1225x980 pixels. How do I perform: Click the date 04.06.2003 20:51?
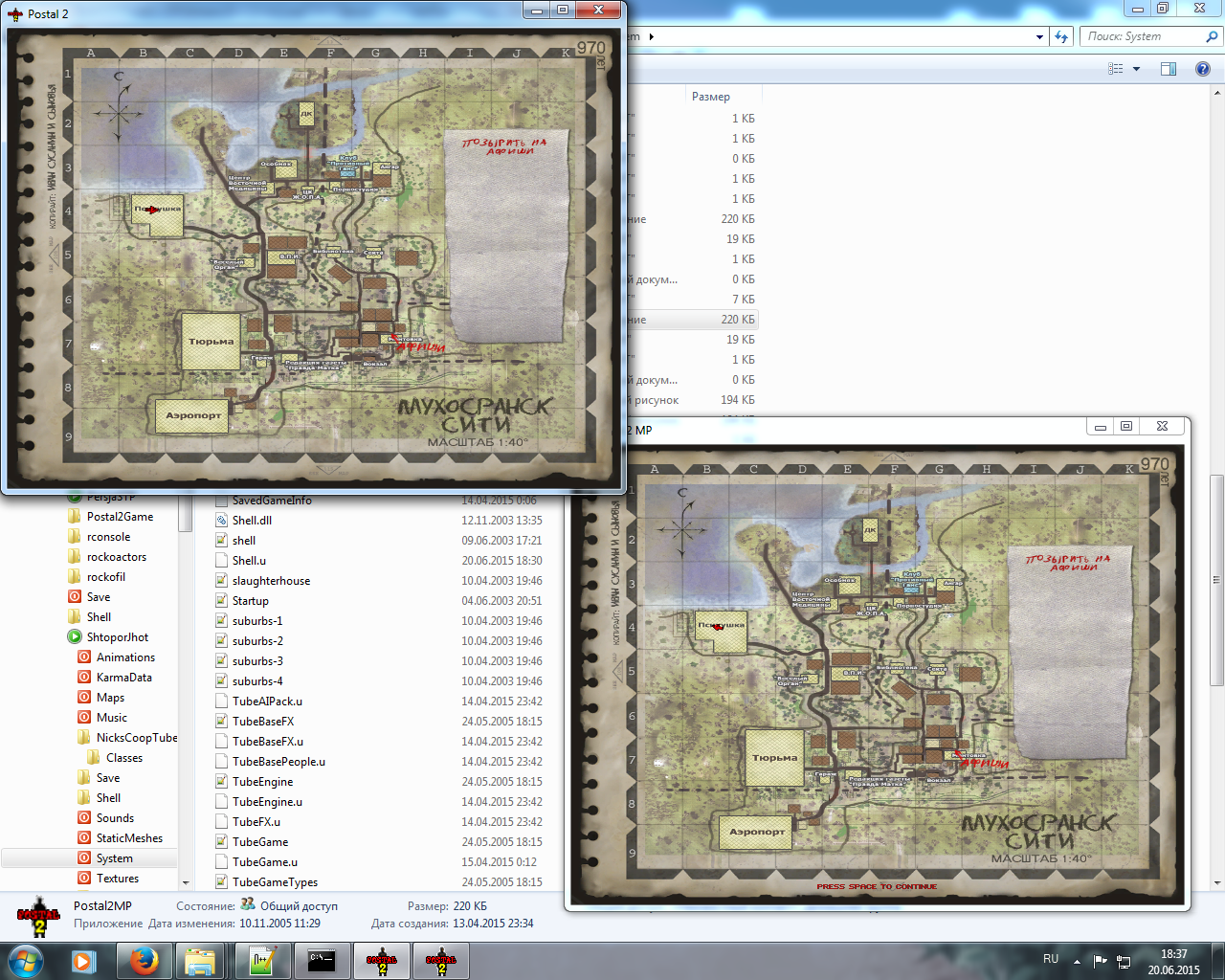[501, 601]
